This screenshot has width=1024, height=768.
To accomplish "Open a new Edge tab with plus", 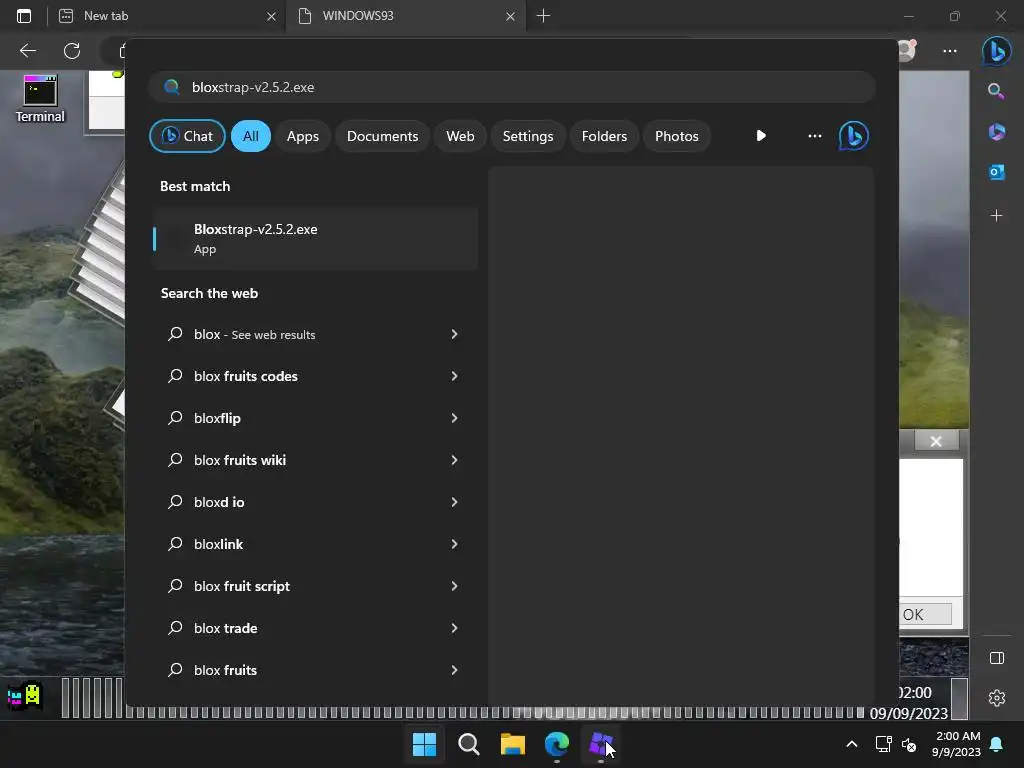I will (x=543, y=16).
